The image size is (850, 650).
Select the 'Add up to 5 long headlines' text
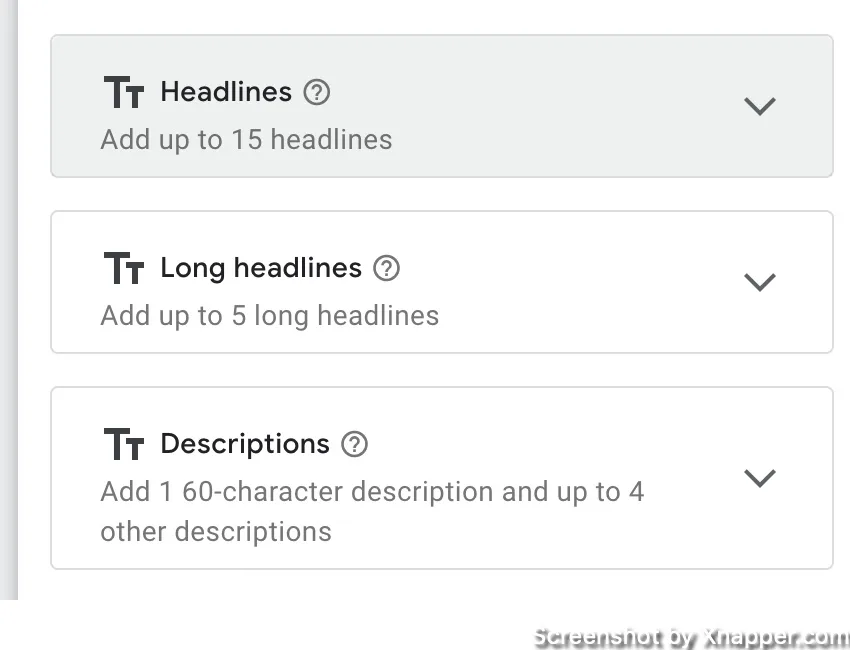coord(269,316)
